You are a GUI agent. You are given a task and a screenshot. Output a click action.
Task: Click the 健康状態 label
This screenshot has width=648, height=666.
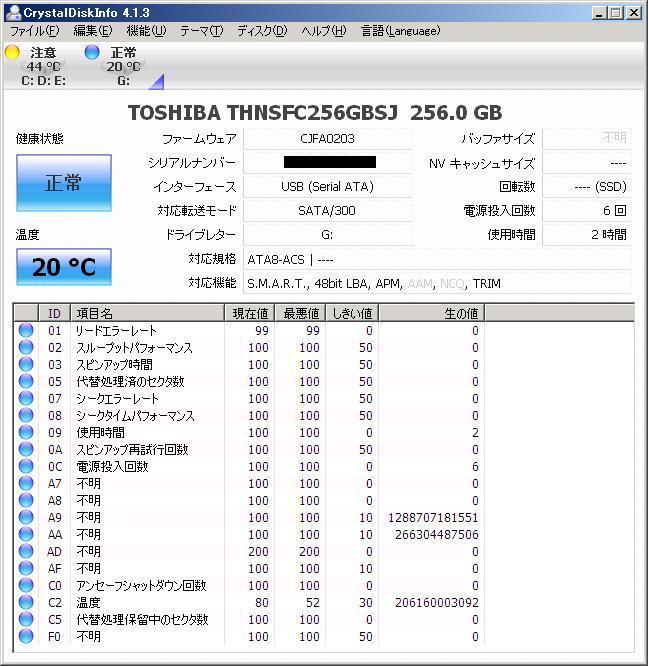coord(39,138)
